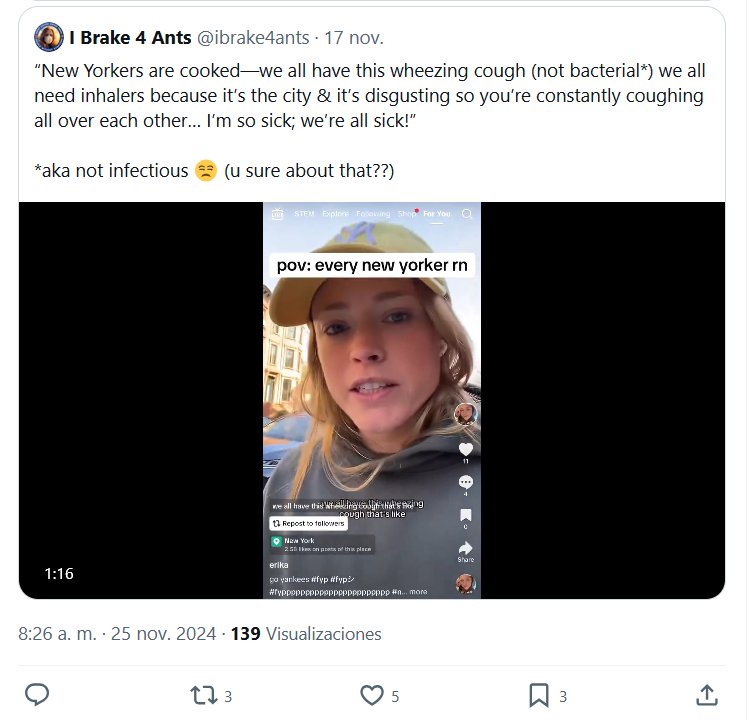Tap the TikTok LIVE icon in the video

tap(277, 214)
